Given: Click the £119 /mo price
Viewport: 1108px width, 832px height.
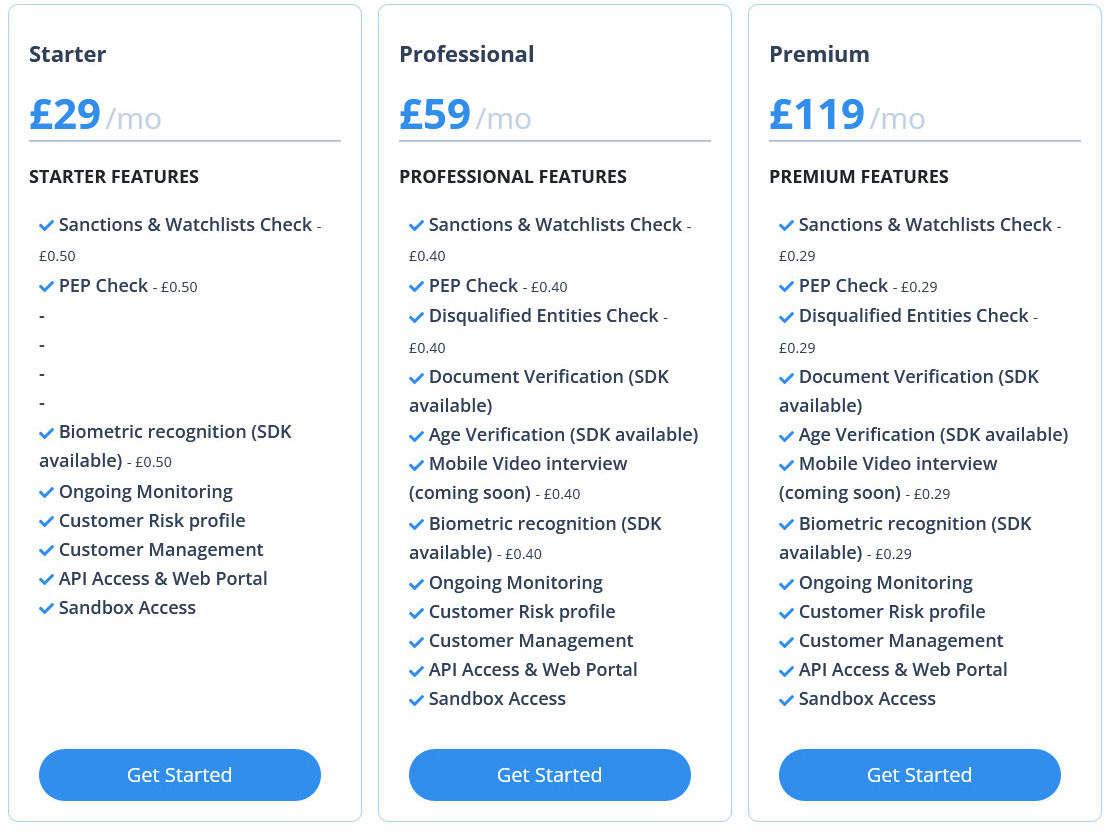Looking at the screenshot, I should point(847,115).
